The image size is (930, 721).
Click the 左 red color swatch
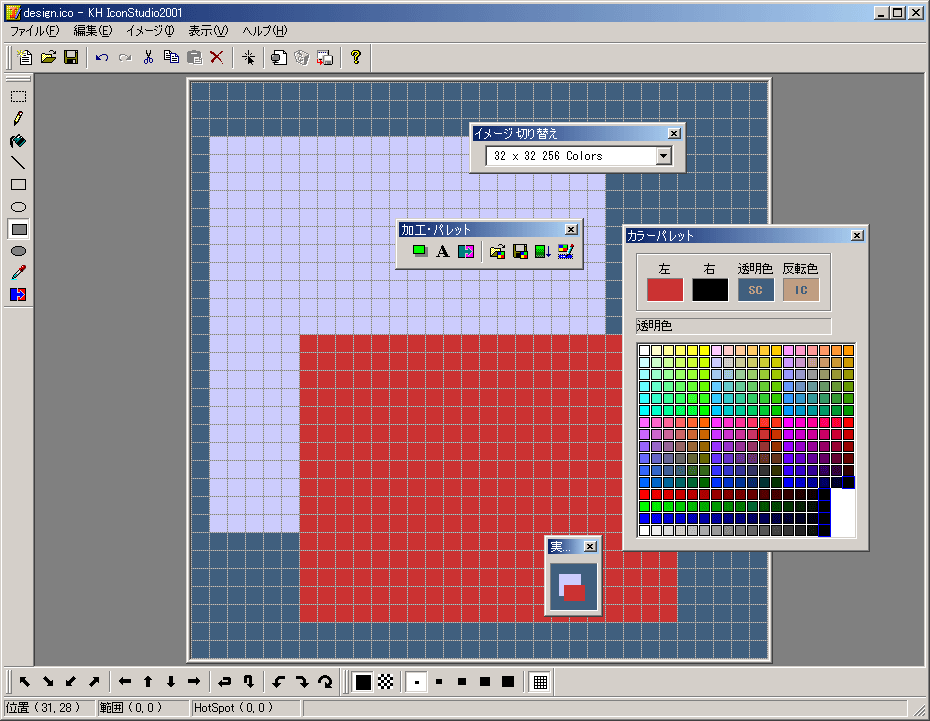pos(665,290)
